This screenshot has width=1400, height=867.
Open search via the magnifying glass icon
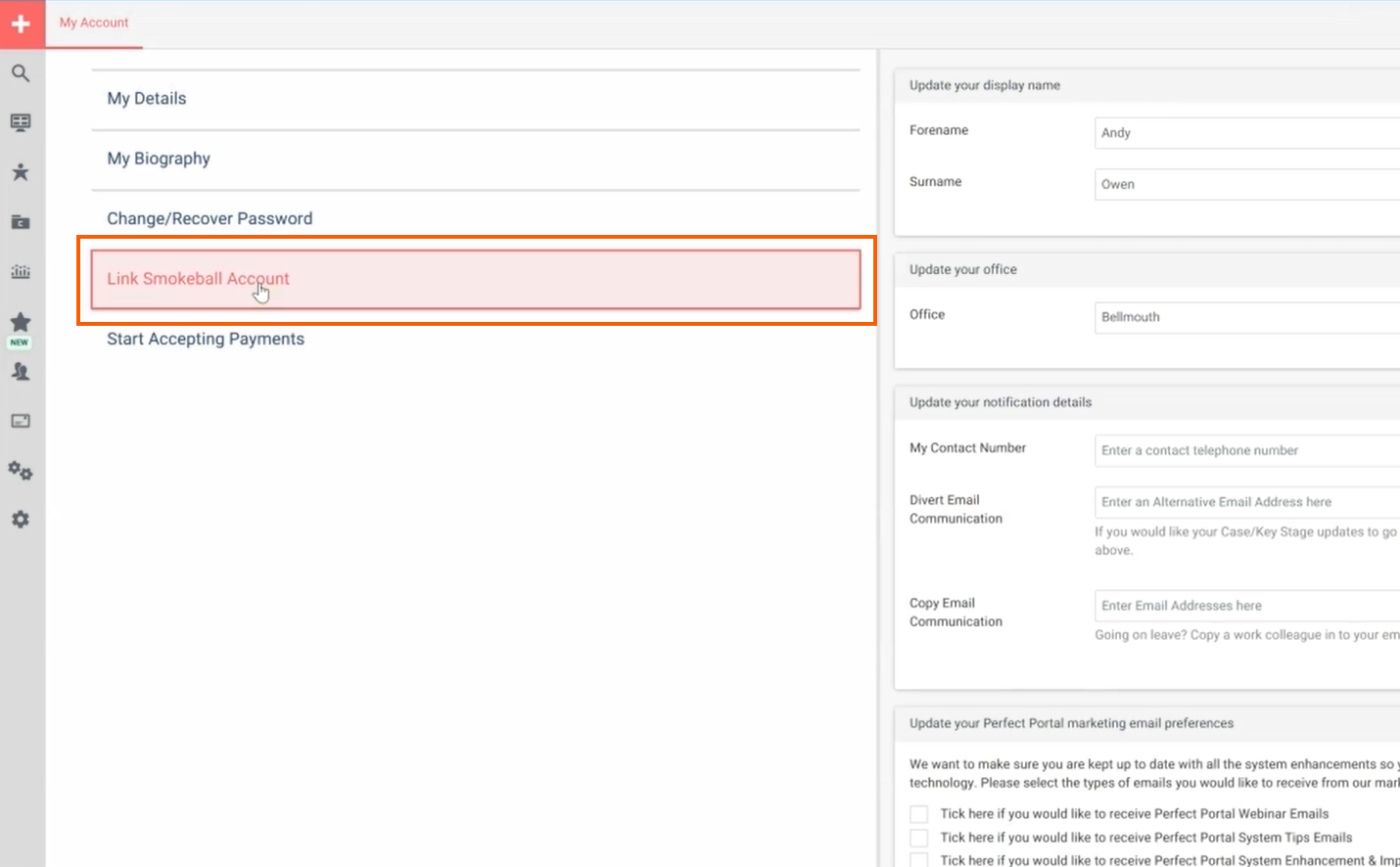[x=21, y=73]
